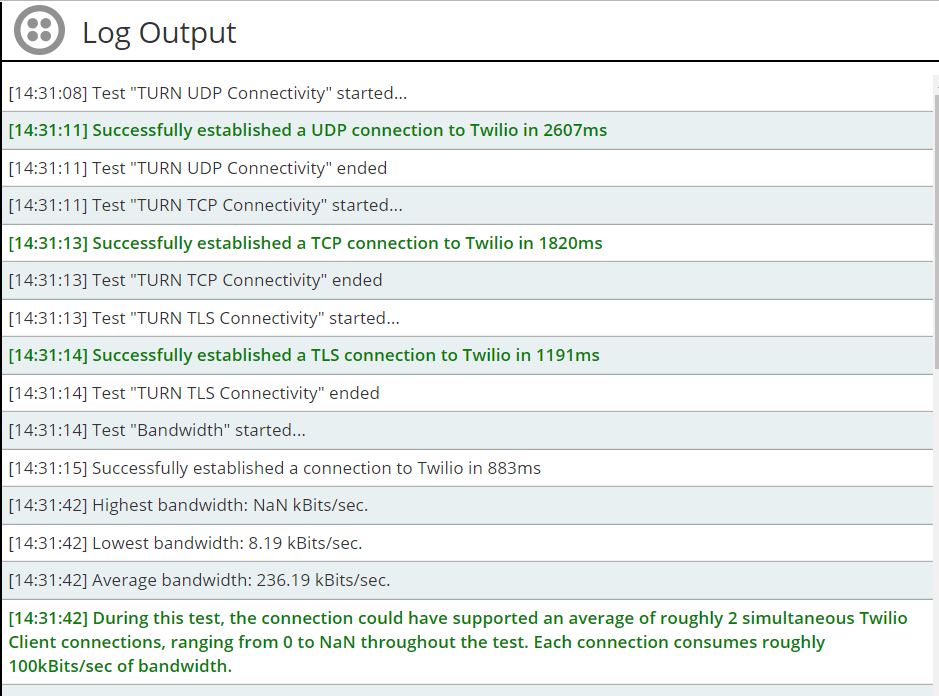Click the Bandwidth test started line
Image resolution: width=939 pixels, height=696 pixels.
[157, 430]
